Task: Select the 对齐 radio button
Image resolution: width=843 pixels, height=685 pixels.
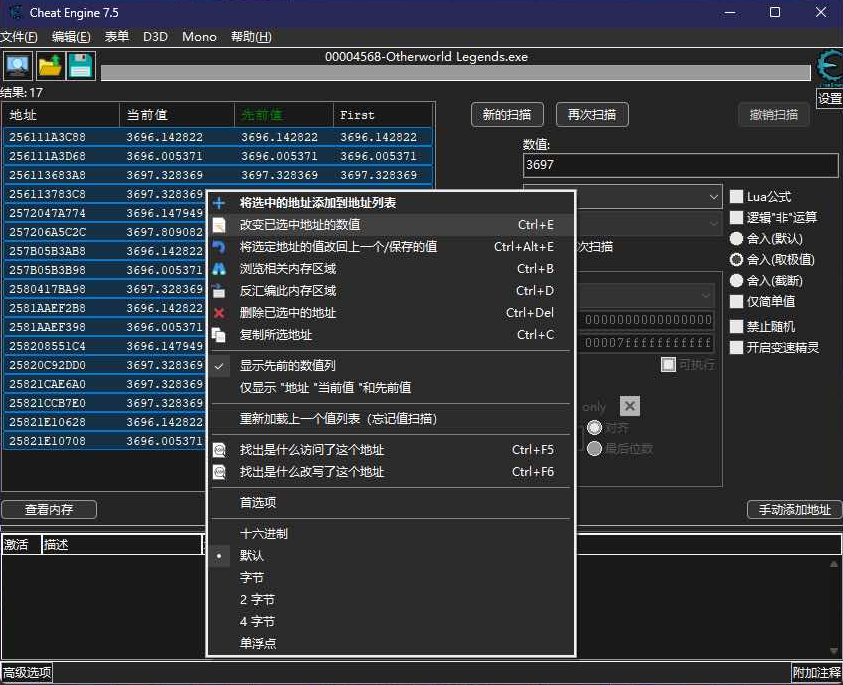Action: click(x=594, y=427)
